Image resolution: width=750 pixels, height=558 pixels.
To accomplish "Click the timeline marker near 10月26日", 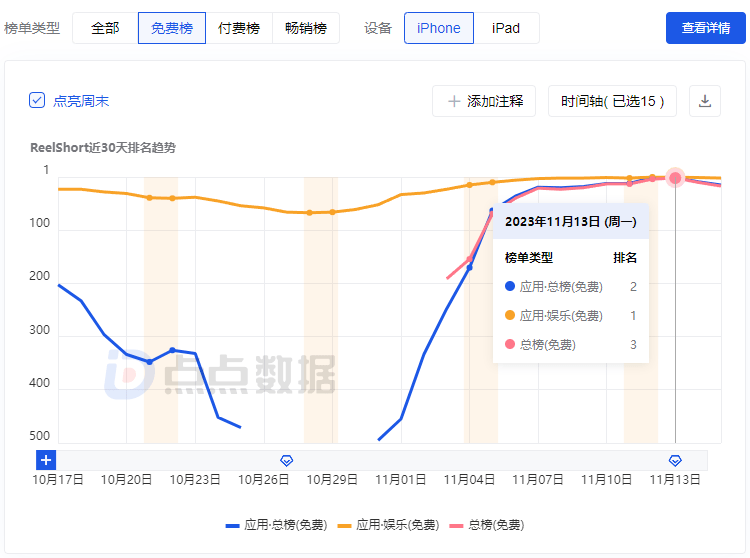I will click(x=287, y=460).
